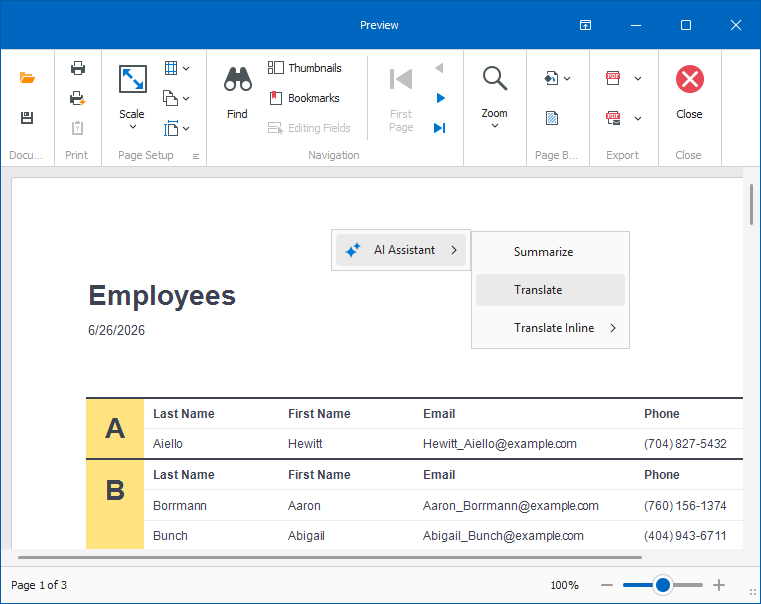Open the Print dialog printer icon
This screenshot has width=761, height=604.
(78, 68)
